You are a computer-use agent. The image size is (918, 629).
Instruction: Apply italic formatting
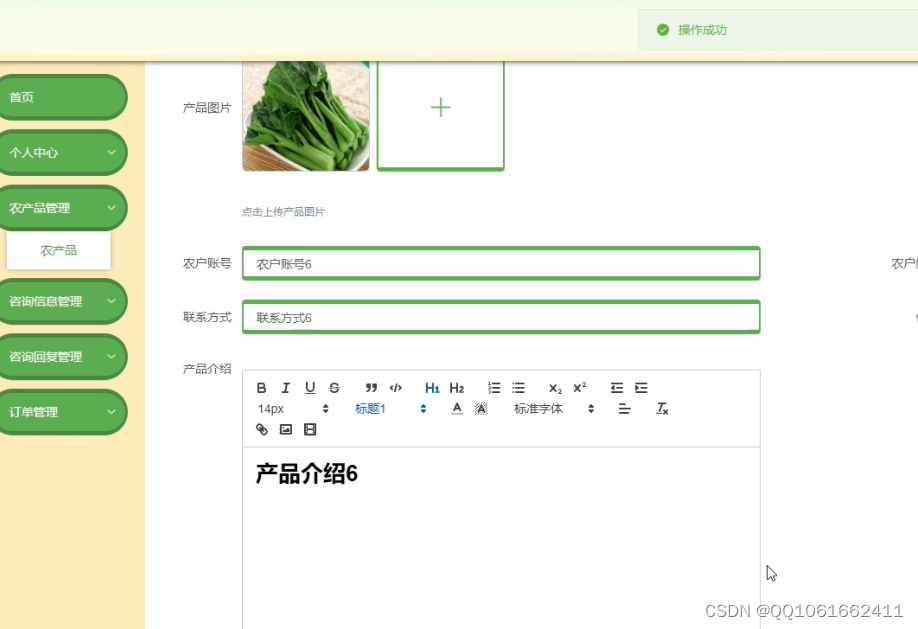[x=286, y=388]
